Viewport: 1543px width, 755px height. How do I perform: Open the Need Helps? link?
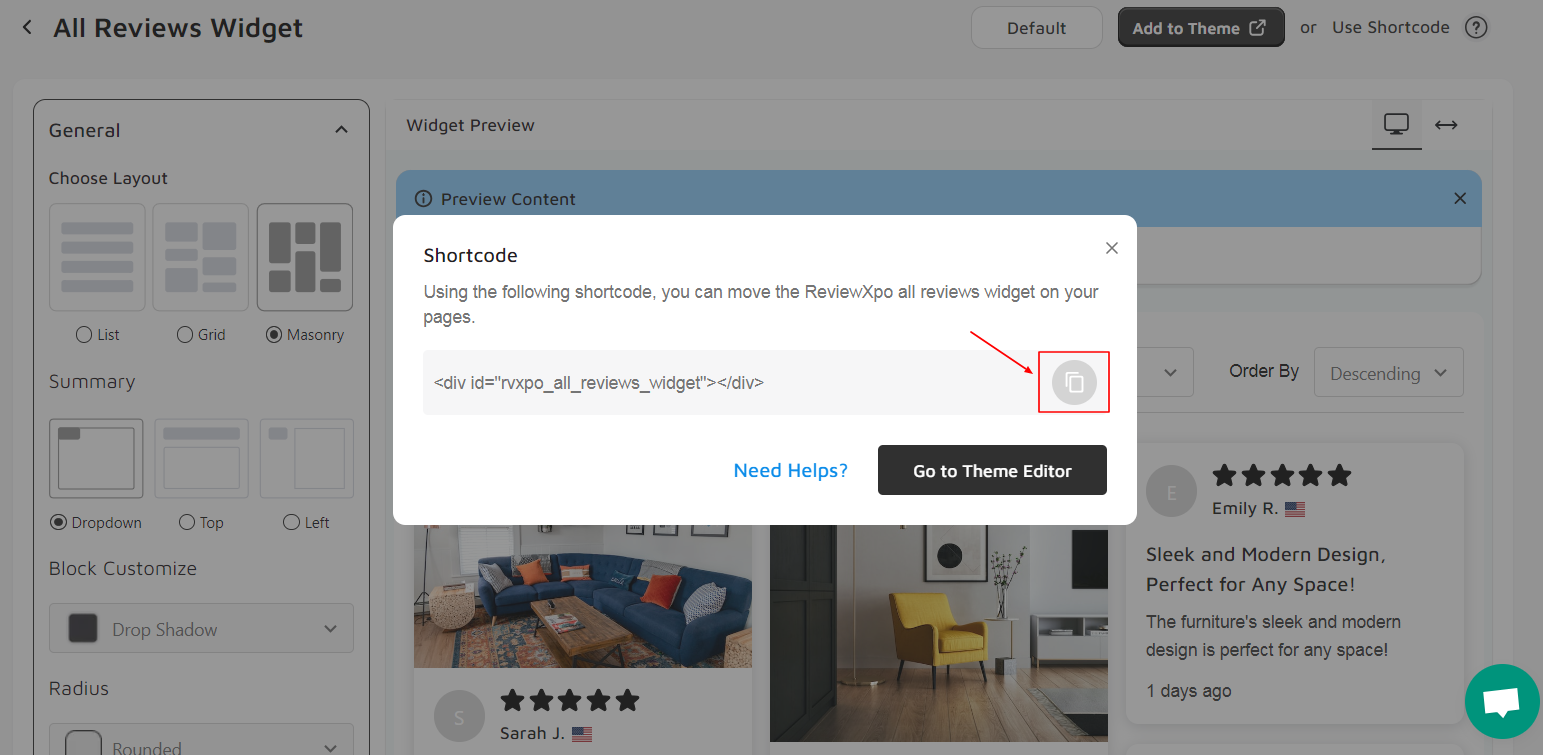790,470
